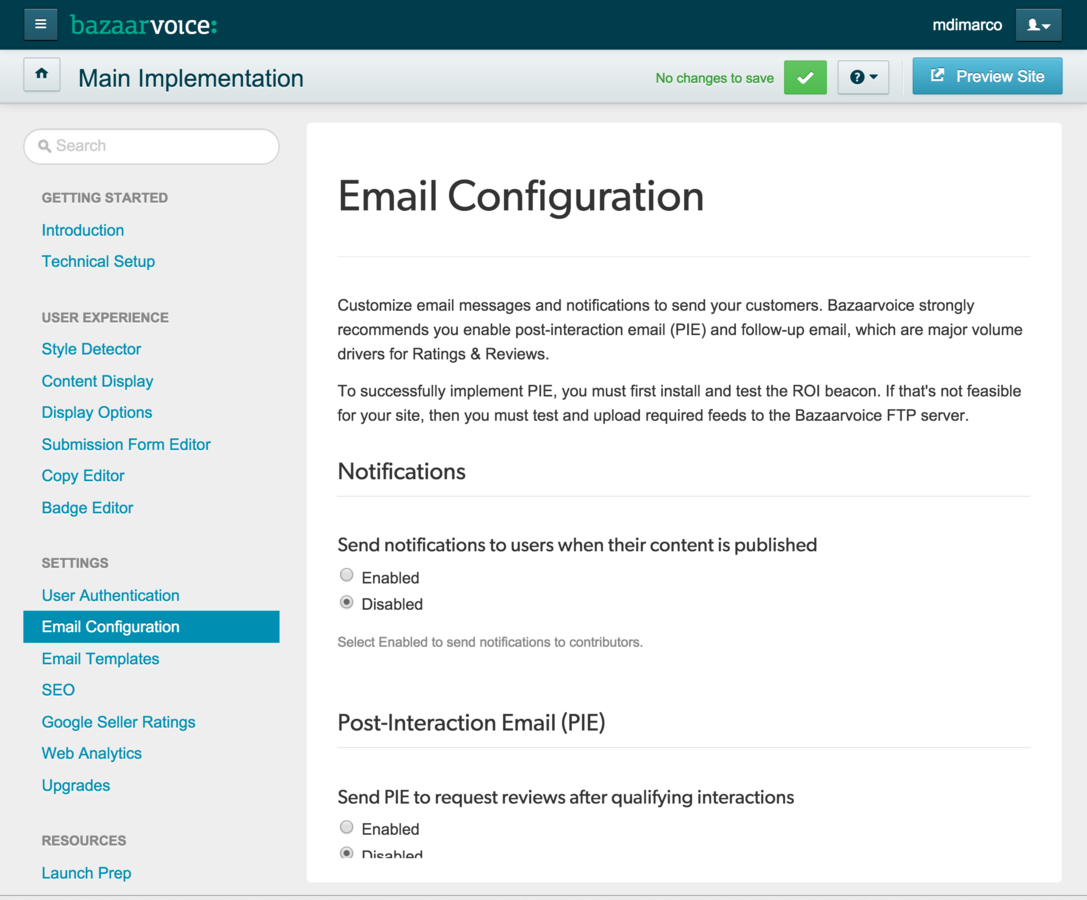Screen dimensions: 1087x900
Task: Open SEO settings
Action: click(58, 691)
